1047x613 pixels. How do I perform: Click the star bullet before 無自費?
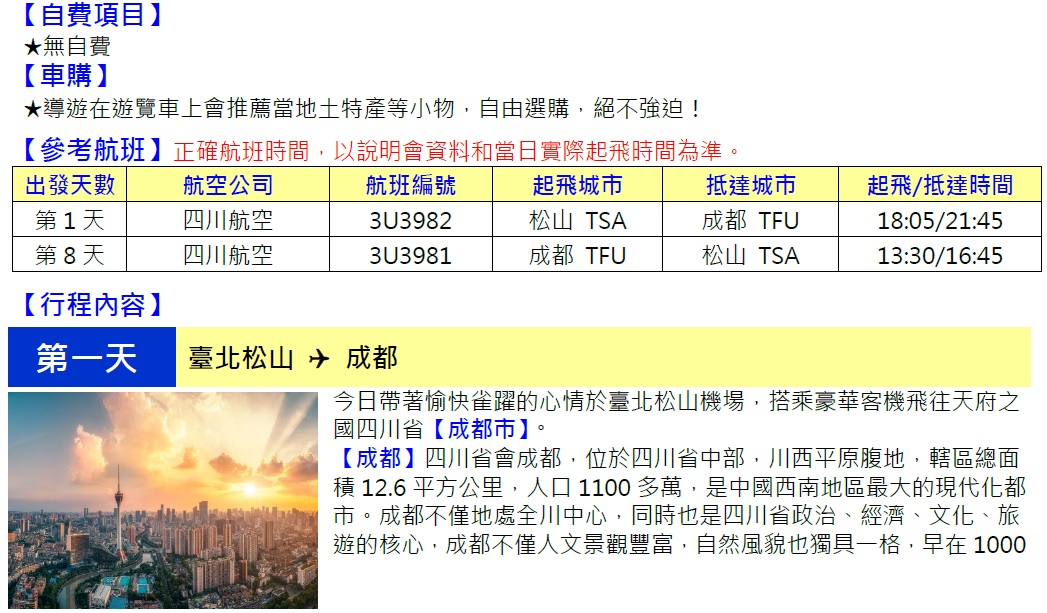click(32, 46)
